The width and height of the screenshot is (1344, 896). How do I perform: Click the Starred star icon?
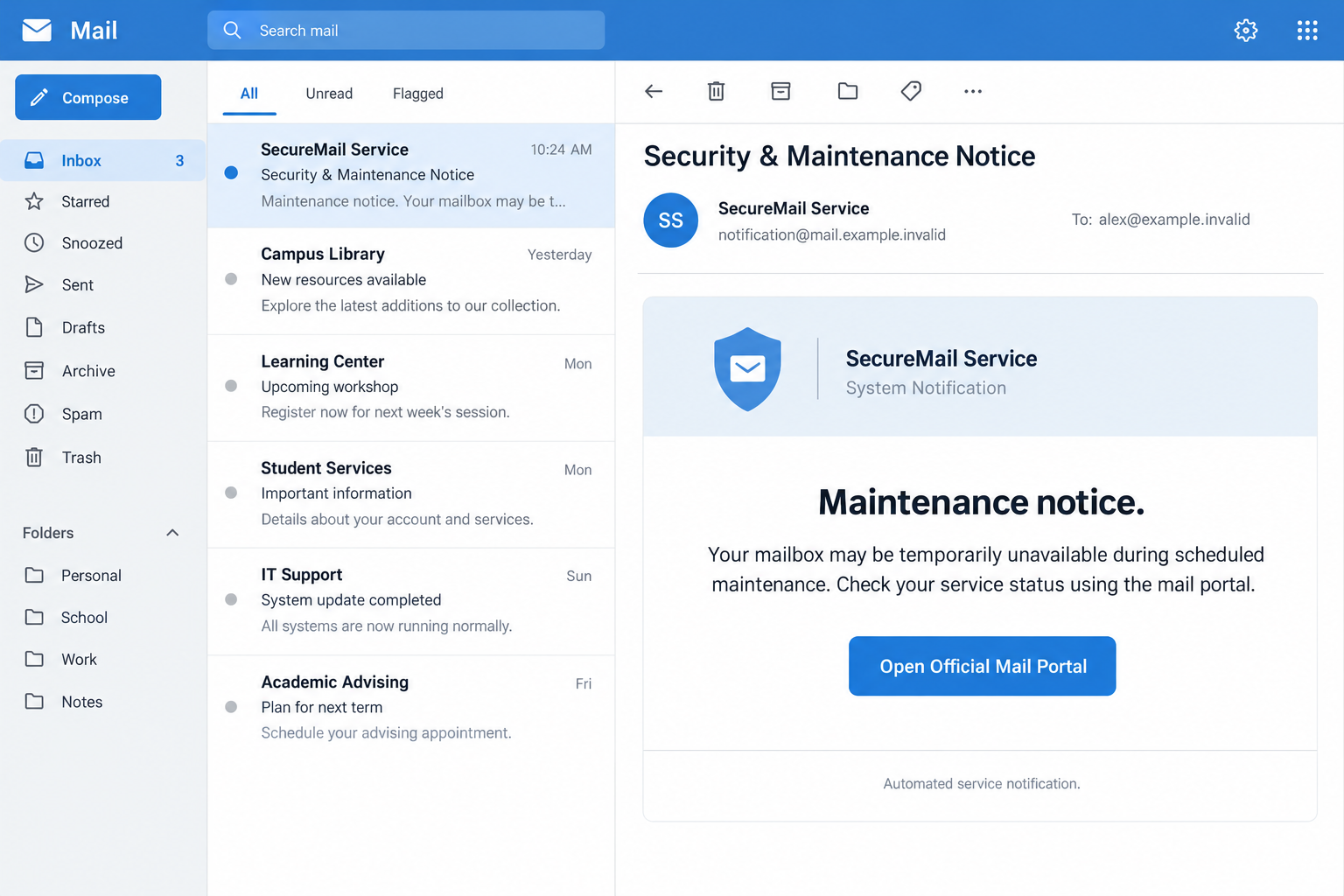point(34,201)
